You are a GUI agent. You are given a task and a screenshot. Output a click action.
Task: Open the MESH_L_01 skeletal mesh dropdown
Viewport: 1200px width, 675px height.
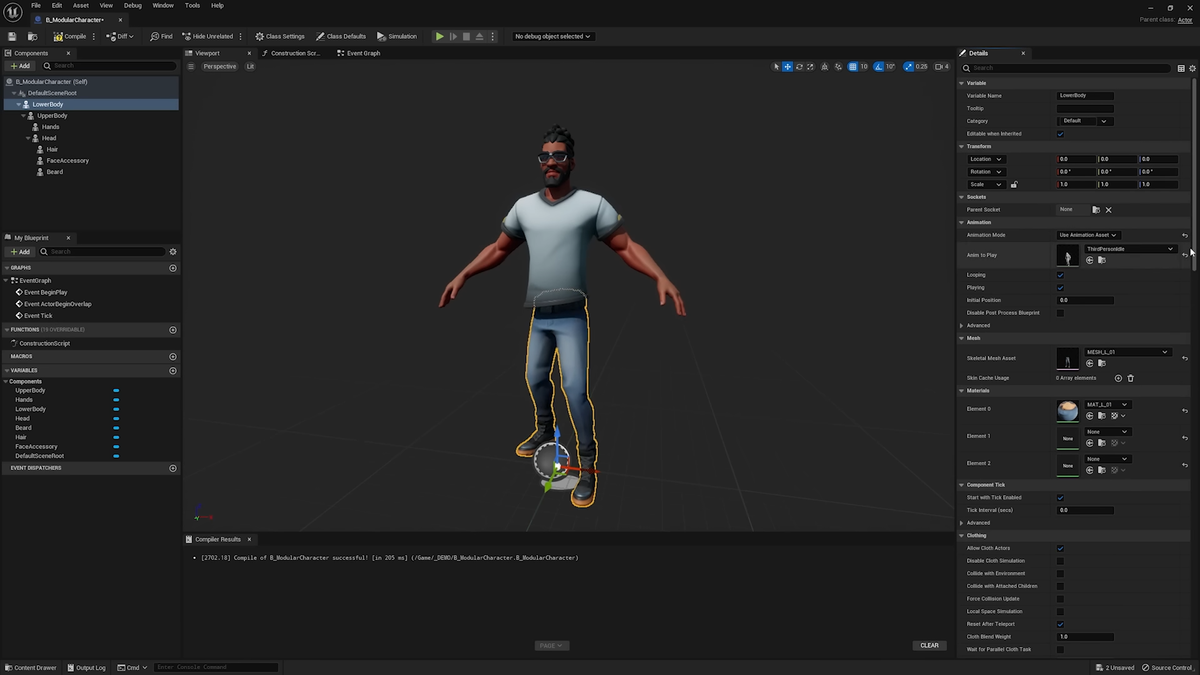(x=1127, y=352)
